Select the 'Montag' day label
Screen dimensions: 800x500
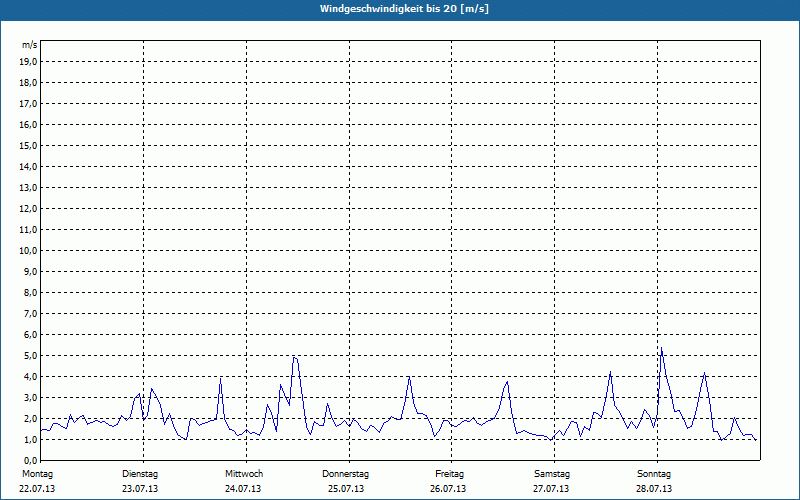37,474
